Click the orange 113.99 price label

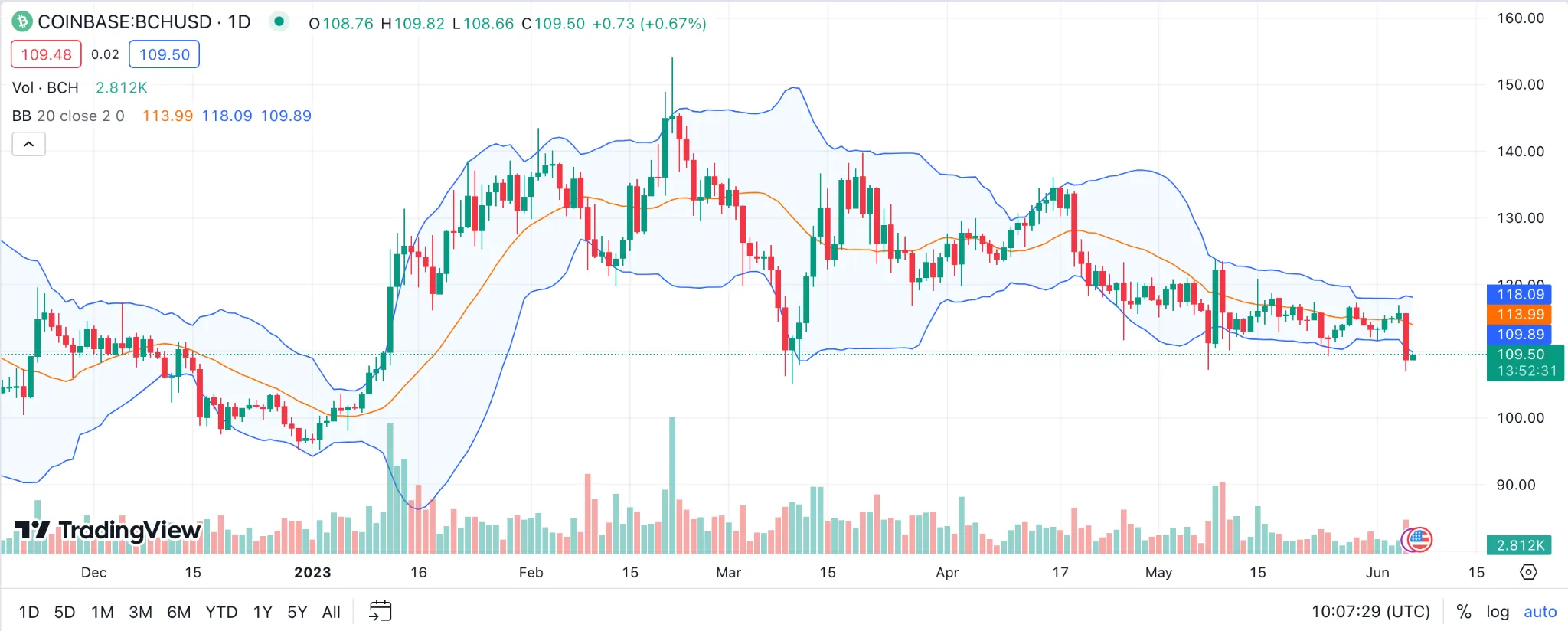point(1520,314)
